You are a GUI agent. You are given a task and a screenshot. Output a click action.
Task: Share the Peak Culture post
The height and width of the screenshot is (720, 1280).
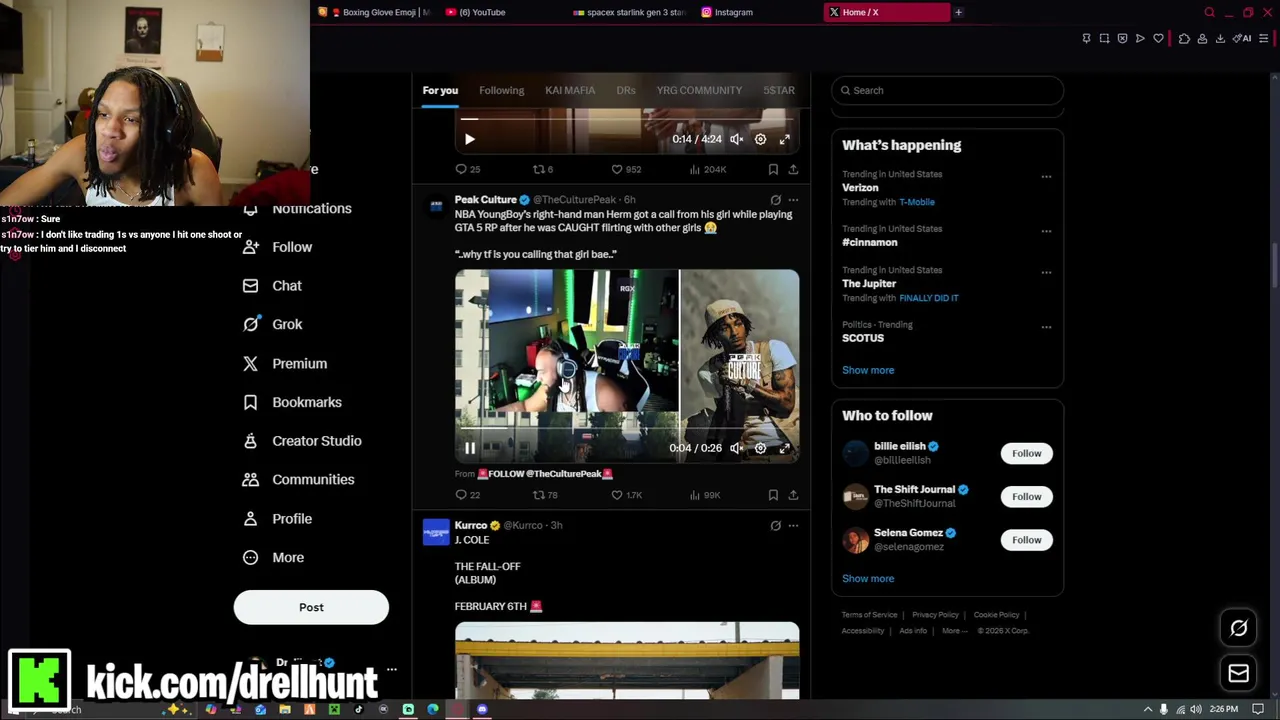(793, 495)
